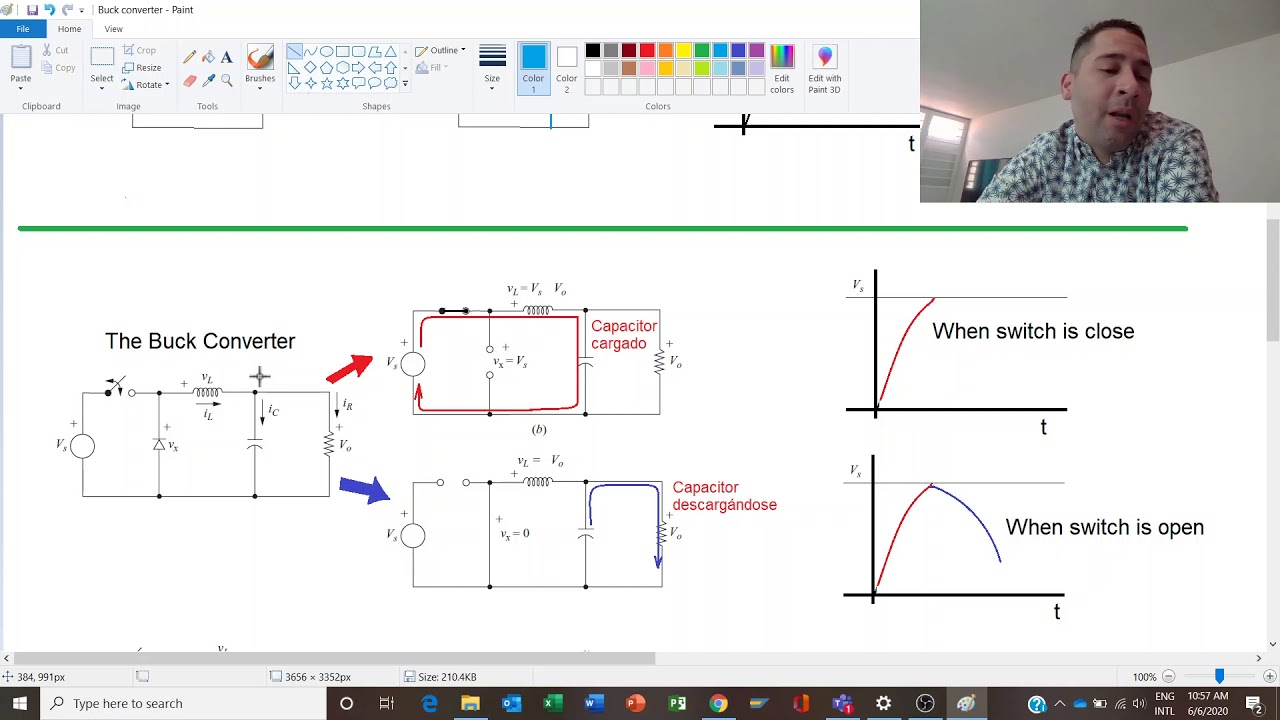The image size is (1280, 720).
Task: Click the taskbar search box
Action: 183,704
